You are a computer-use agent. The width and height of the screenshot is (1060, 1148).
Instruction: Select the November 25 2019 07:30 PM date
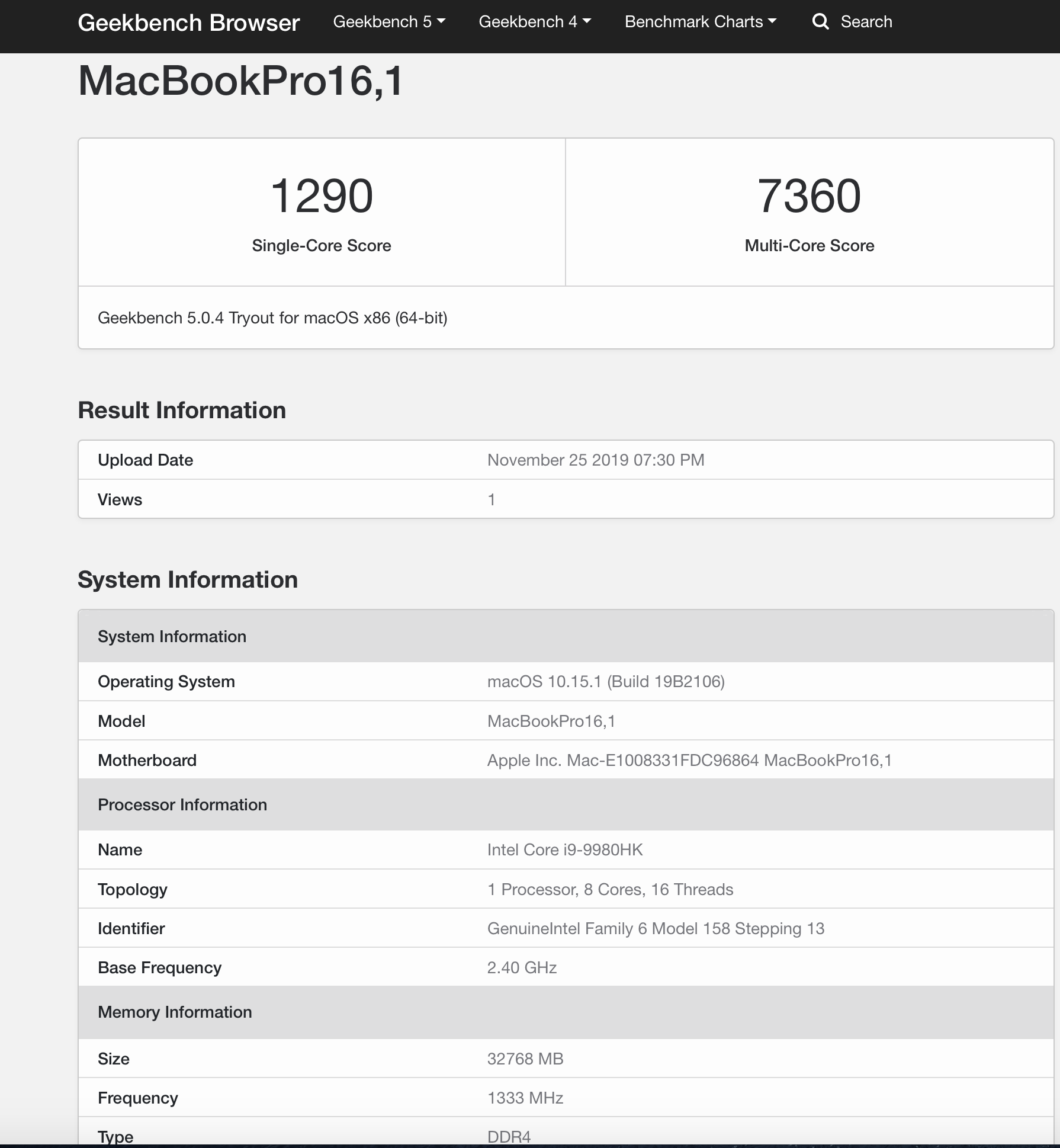(x=596, y=460)
